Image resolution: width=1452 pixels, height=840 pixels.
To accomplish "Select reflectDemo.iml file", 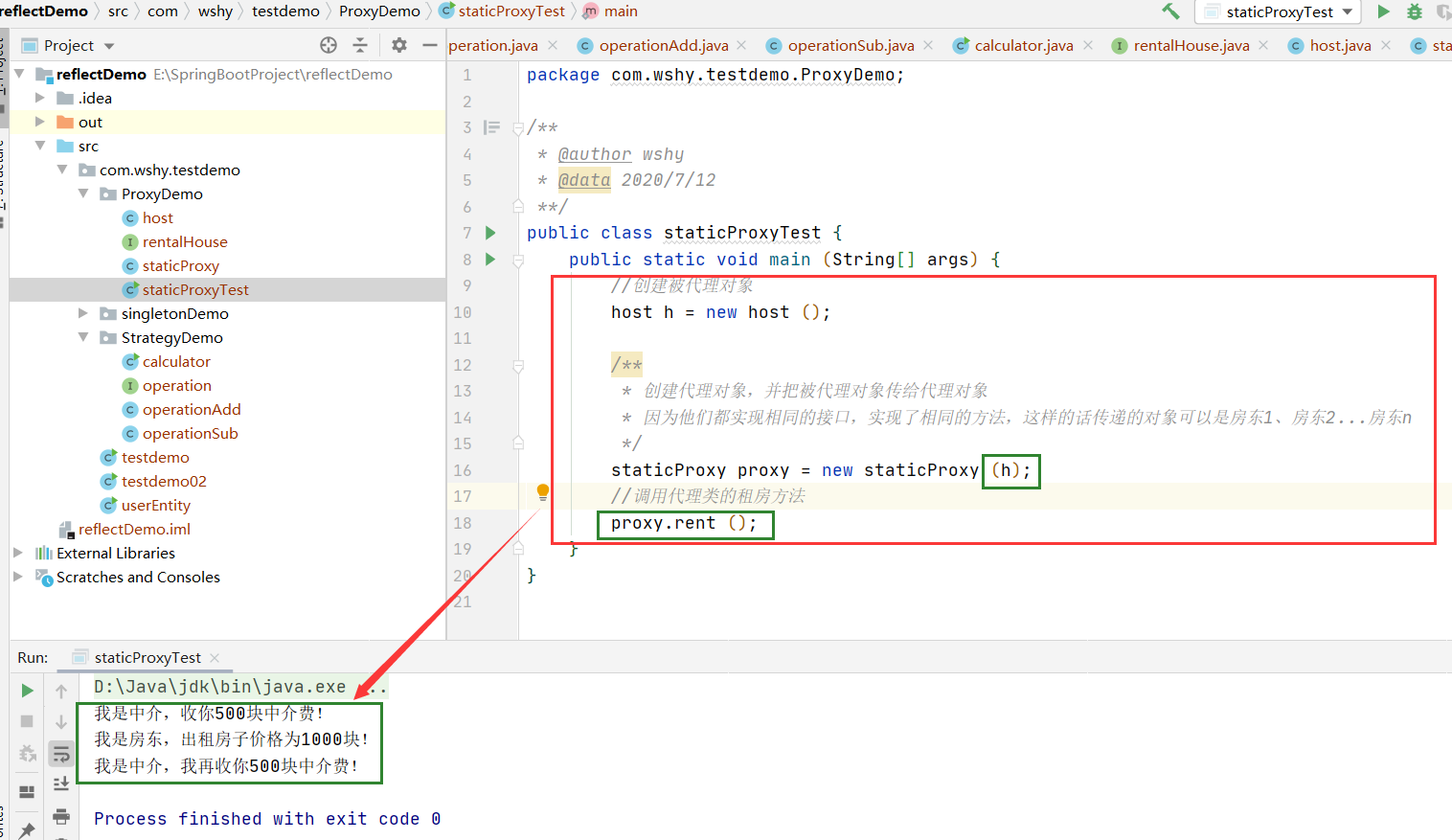I will (x=134, y=529).
